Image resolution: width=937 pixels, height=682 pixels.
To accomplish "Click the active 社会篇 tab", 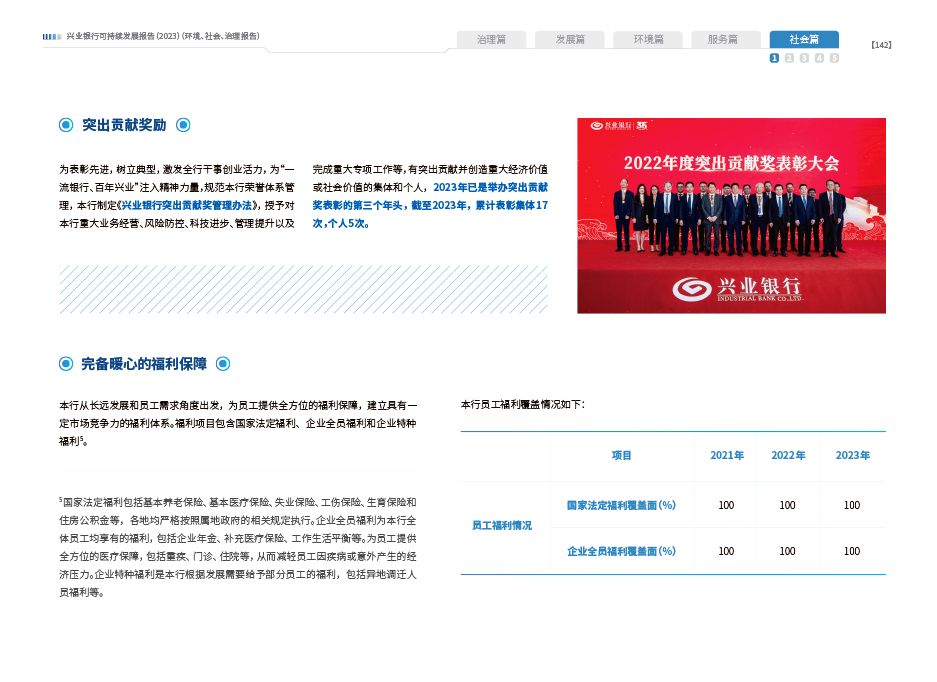I will (x=804, y=40).
